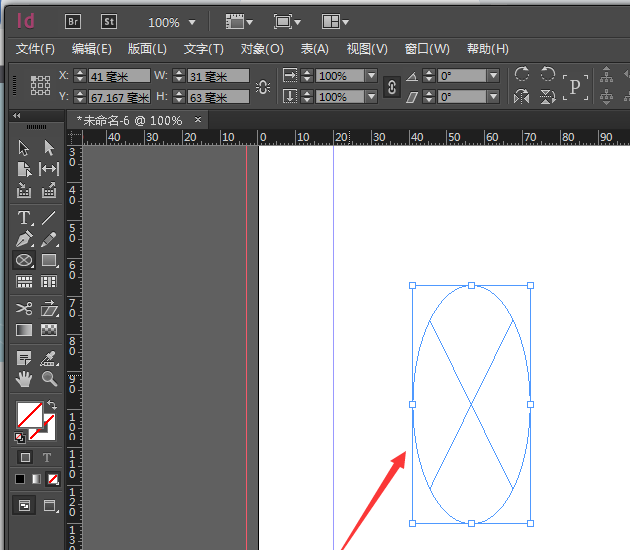Open the rotation angle dropdown
Viewport: 630px width, 550px height.
pos(493,76)
